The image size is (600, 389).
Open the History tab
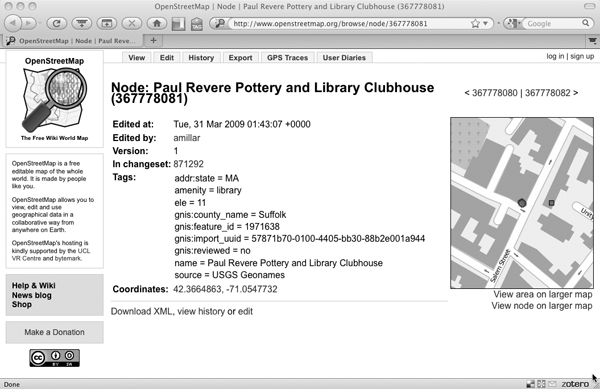(x=201, y=58)
